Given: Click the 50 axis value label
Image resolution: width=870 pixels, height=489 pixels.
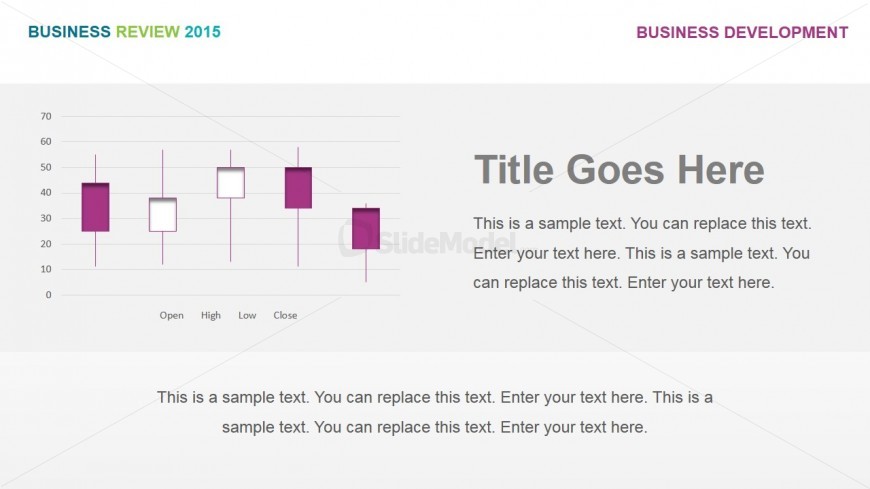Looking at the screenshot, I should pos(46,167).
